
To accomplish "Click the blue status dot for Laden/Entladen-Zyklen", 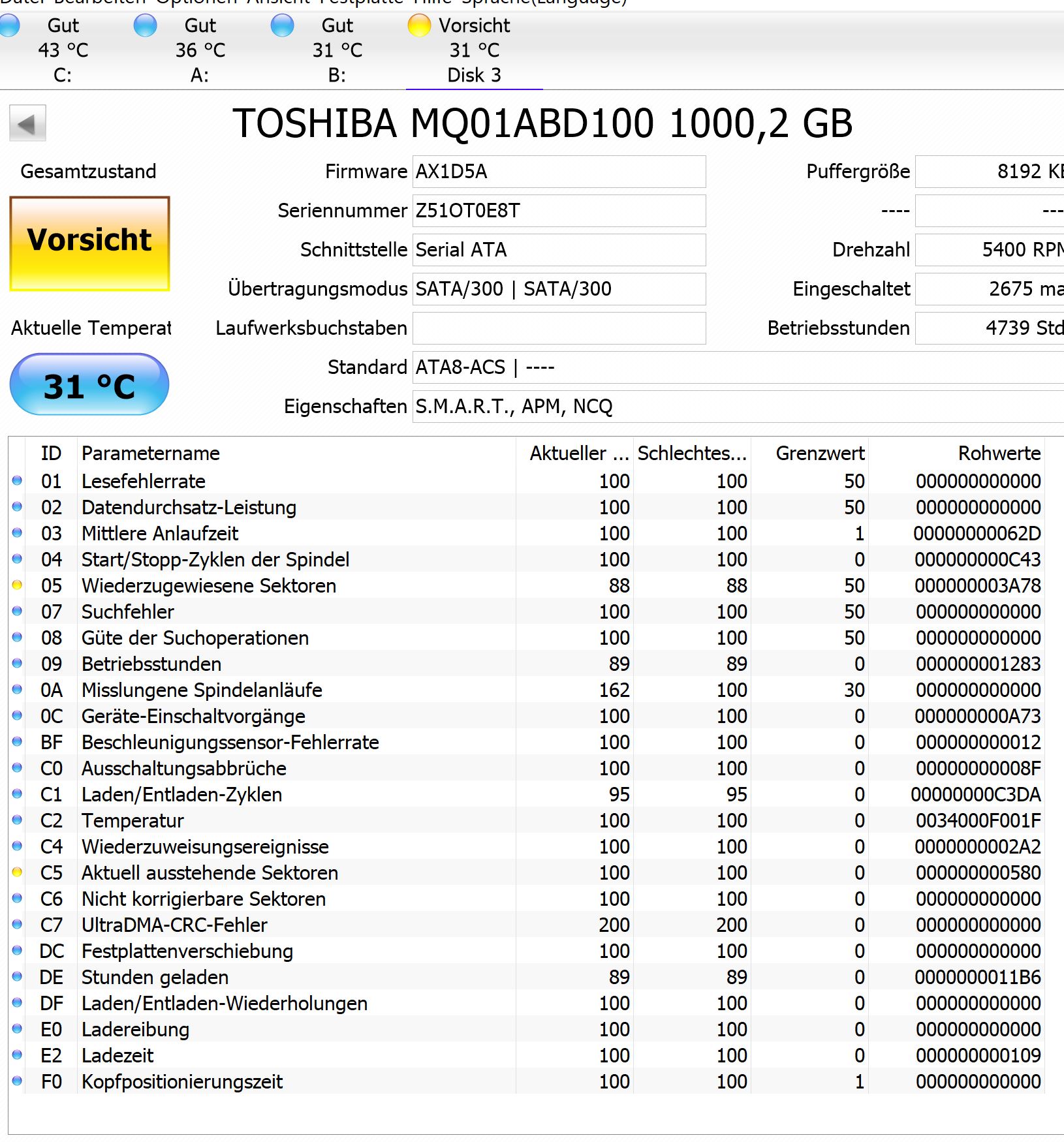I will [17, 794].
